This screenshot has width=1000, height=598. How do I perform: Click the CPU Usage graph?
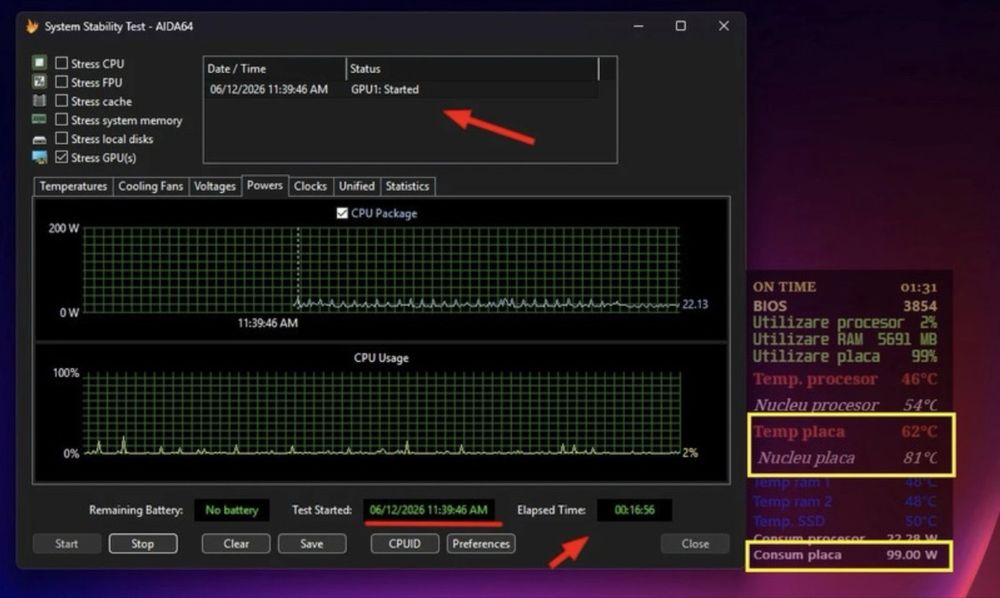point(381,413)
